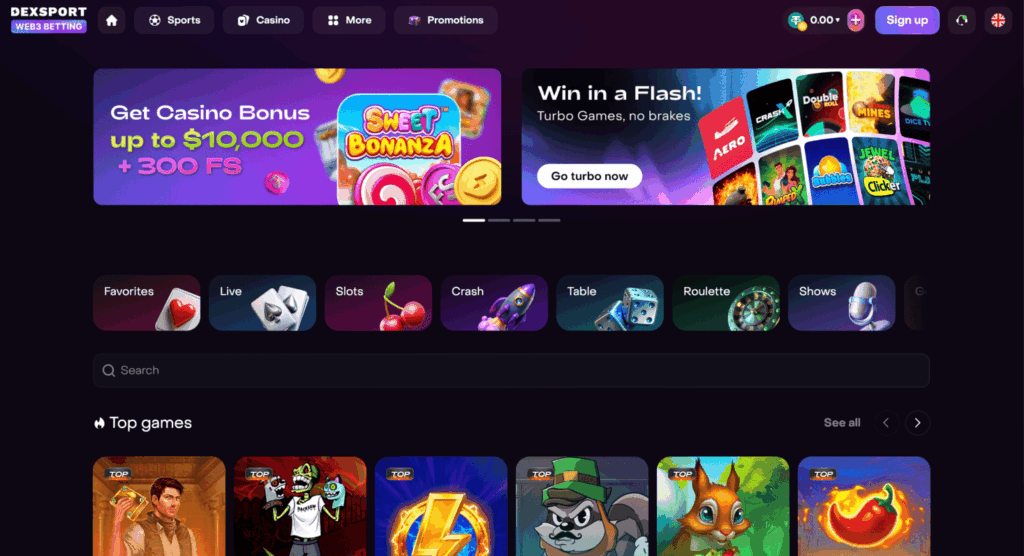This screenshot has width=1024, height=556.
Task: Change language via the UK flag icon
Action: coord(998,20)
